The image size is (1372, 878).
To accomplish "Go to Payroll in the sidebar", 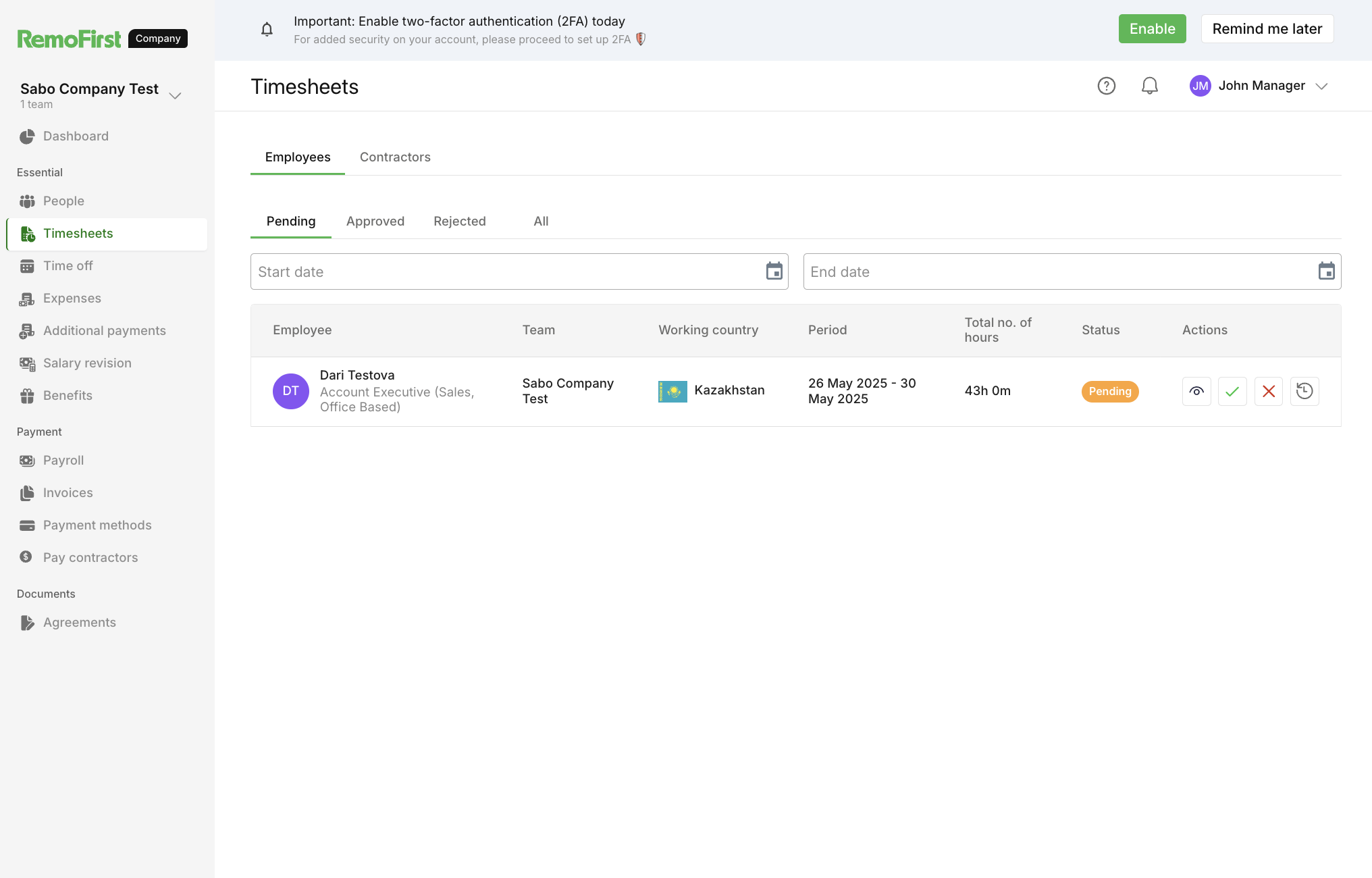I will (x=63, y=461).
